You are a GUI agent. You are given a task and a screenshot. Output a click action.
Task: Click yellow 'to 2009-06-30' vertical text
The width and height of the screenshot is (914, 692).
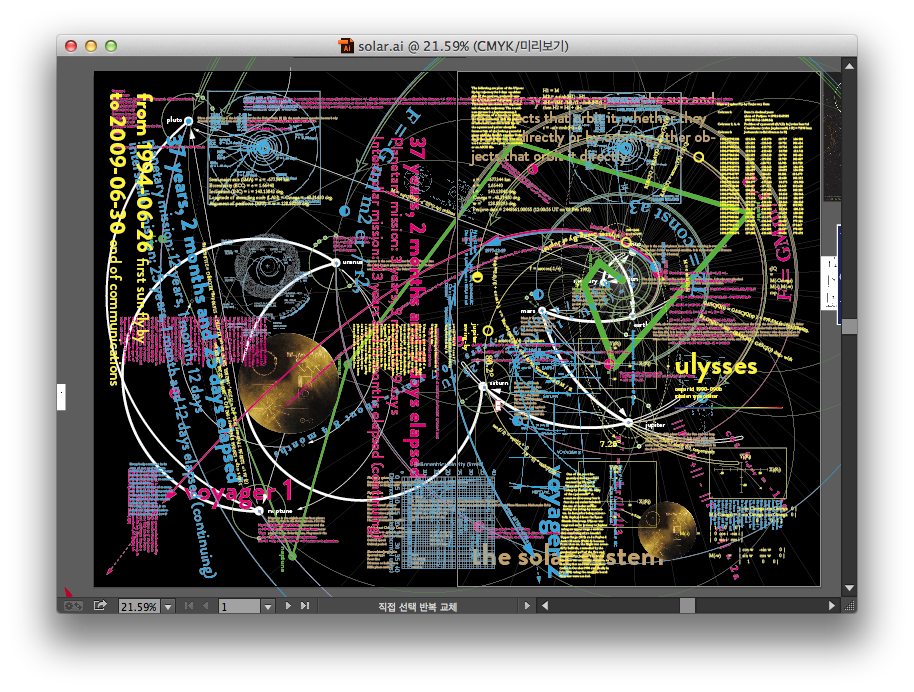pos(117,164)
